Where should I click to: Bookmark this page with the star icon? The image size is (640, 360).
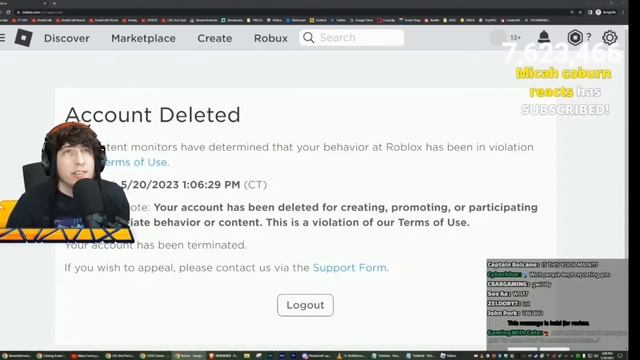click(580, 12)
